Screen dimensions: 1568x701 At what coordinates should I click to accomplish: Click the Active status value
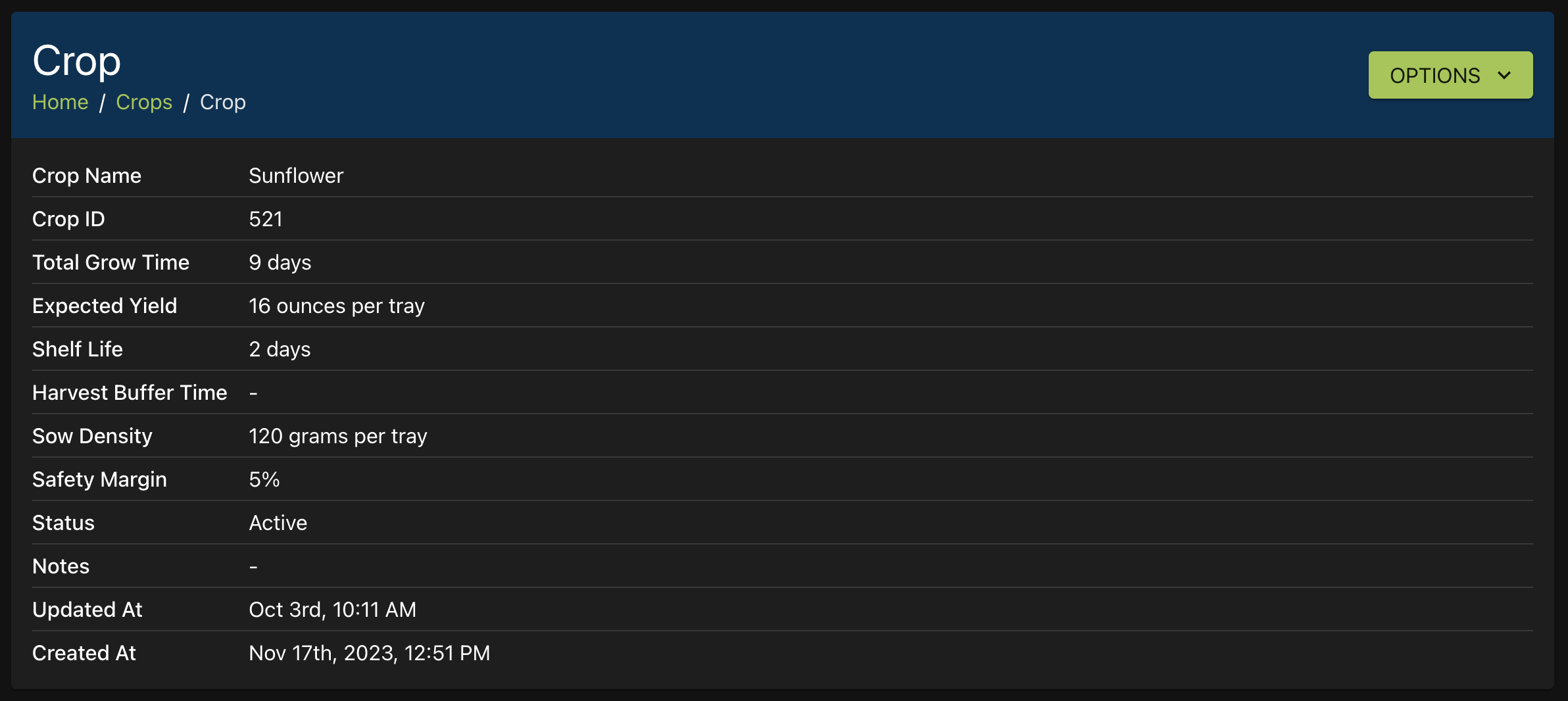click(278, 523)
